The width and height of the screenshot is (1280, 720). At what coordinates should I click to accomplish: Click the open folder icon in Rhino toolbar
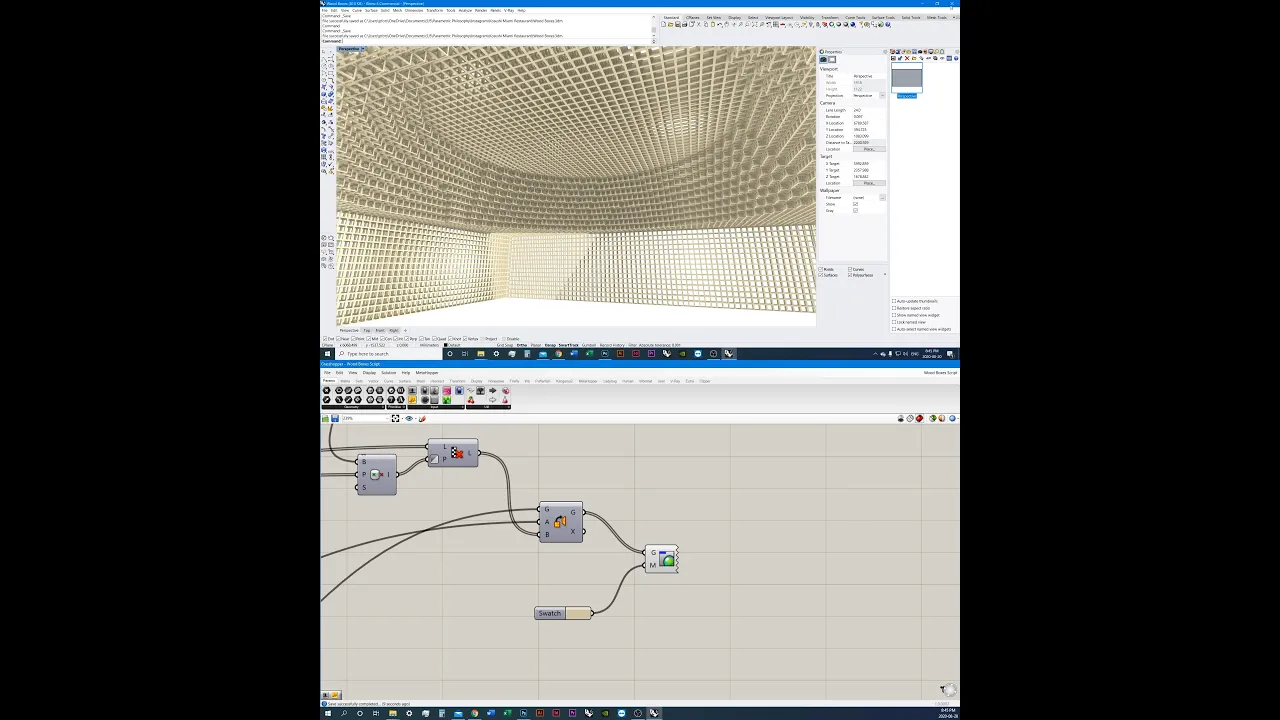(670, 24)
